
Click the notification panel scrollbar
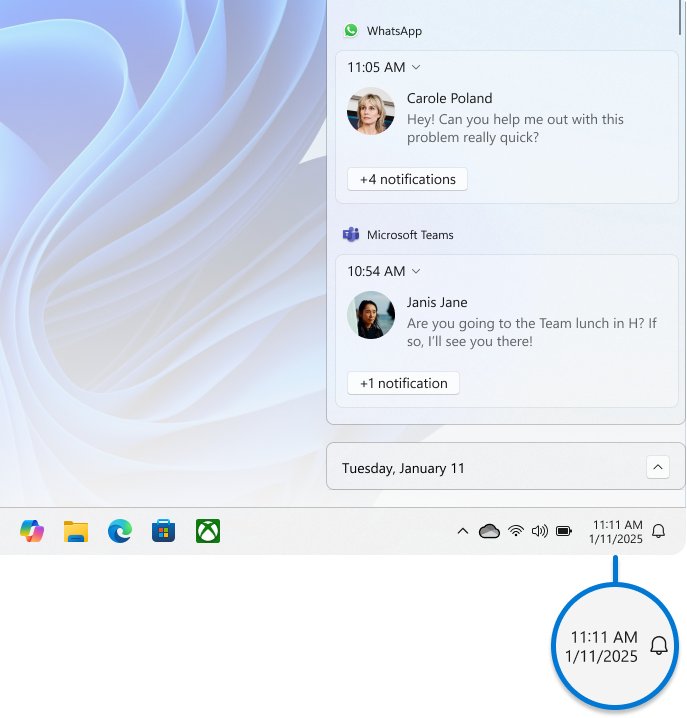(680, 17)
